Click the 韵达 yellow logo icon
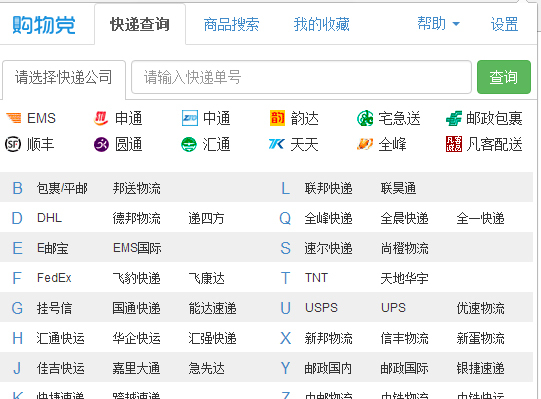This screenshot has width=541, height=399. (277, 118)
